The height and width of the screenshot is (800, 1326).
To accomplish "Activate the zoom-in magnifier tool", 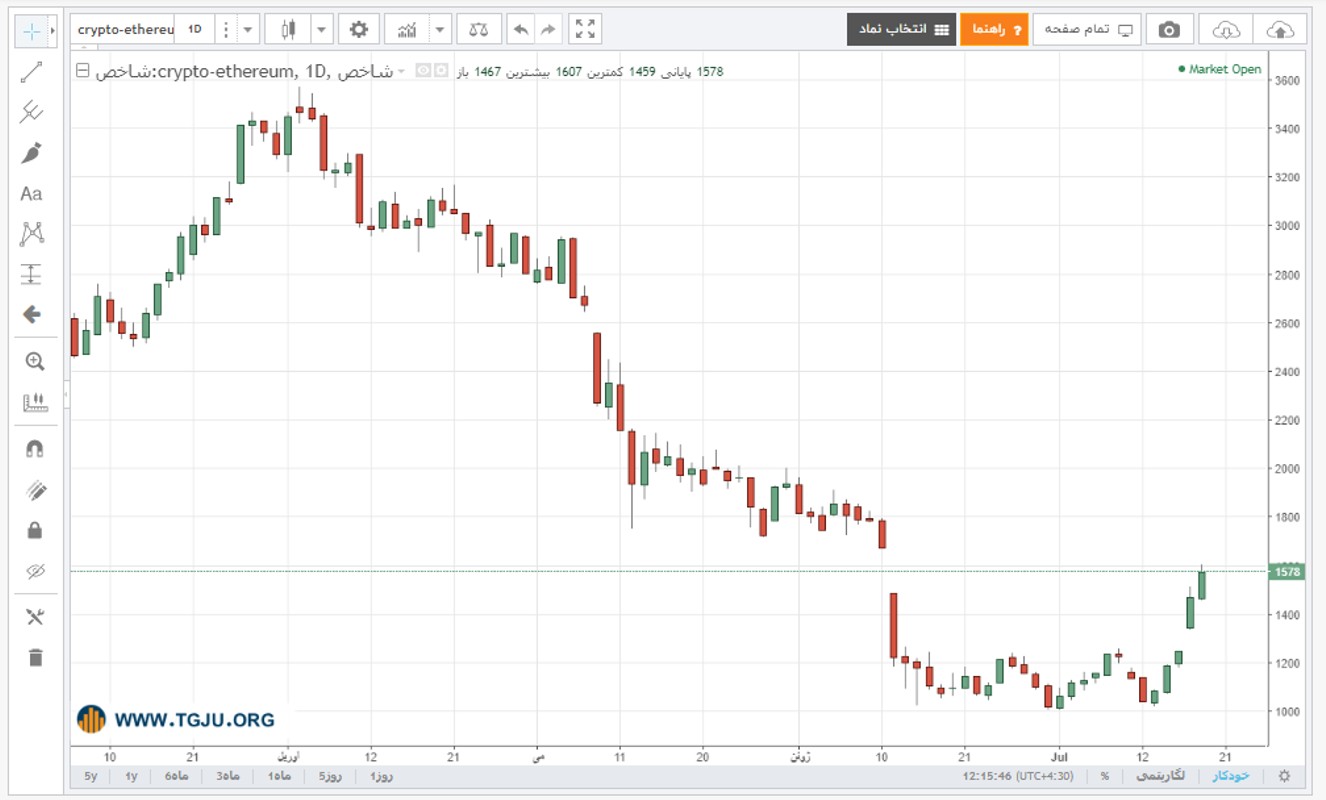I will tap(35, 361).
